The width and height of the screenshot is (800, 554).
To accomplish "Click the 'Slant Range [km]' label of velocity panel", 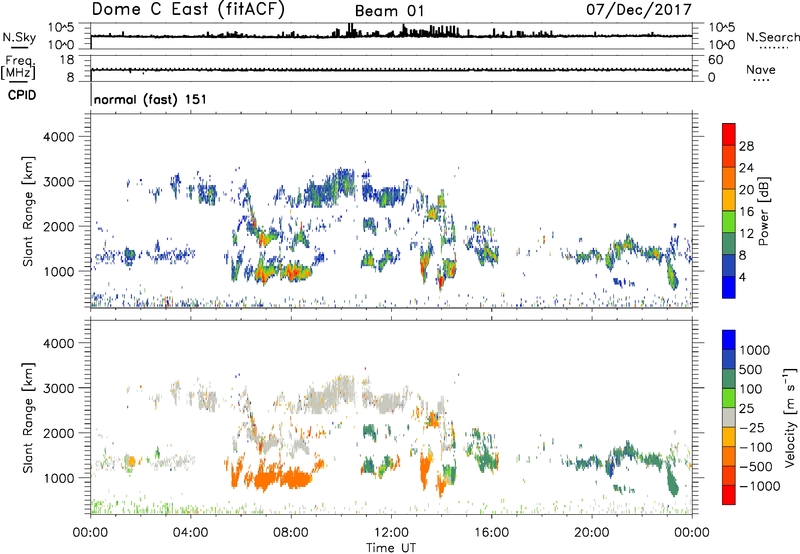I will 28,417.
